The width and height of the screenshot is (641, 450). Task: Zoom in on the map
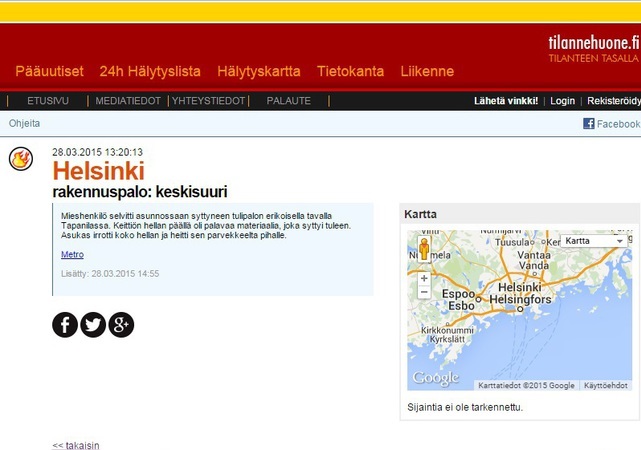click(424, 278)
